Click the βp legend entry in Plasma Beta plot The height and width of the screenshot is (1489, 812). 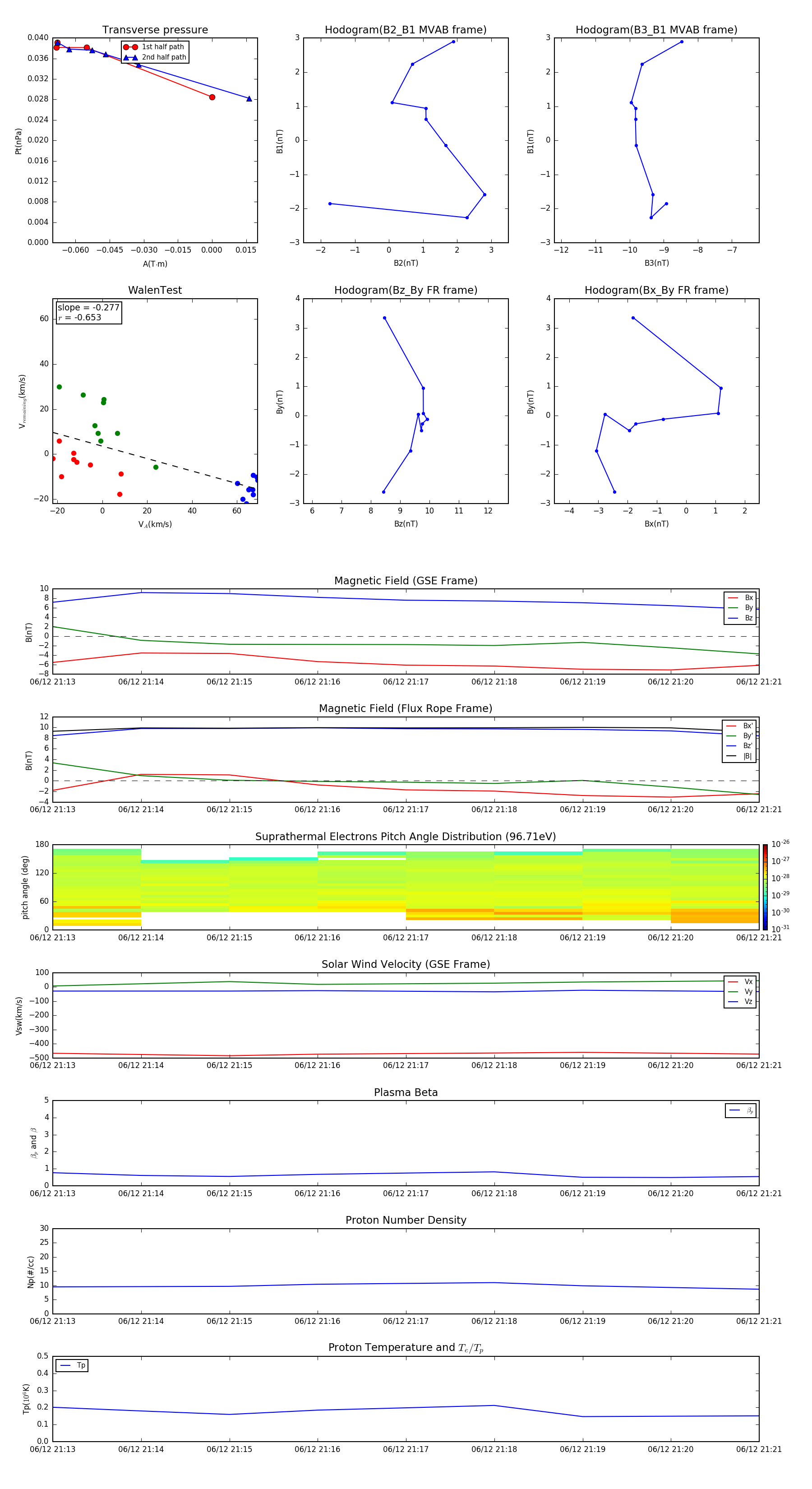[x=741, y=1110]
